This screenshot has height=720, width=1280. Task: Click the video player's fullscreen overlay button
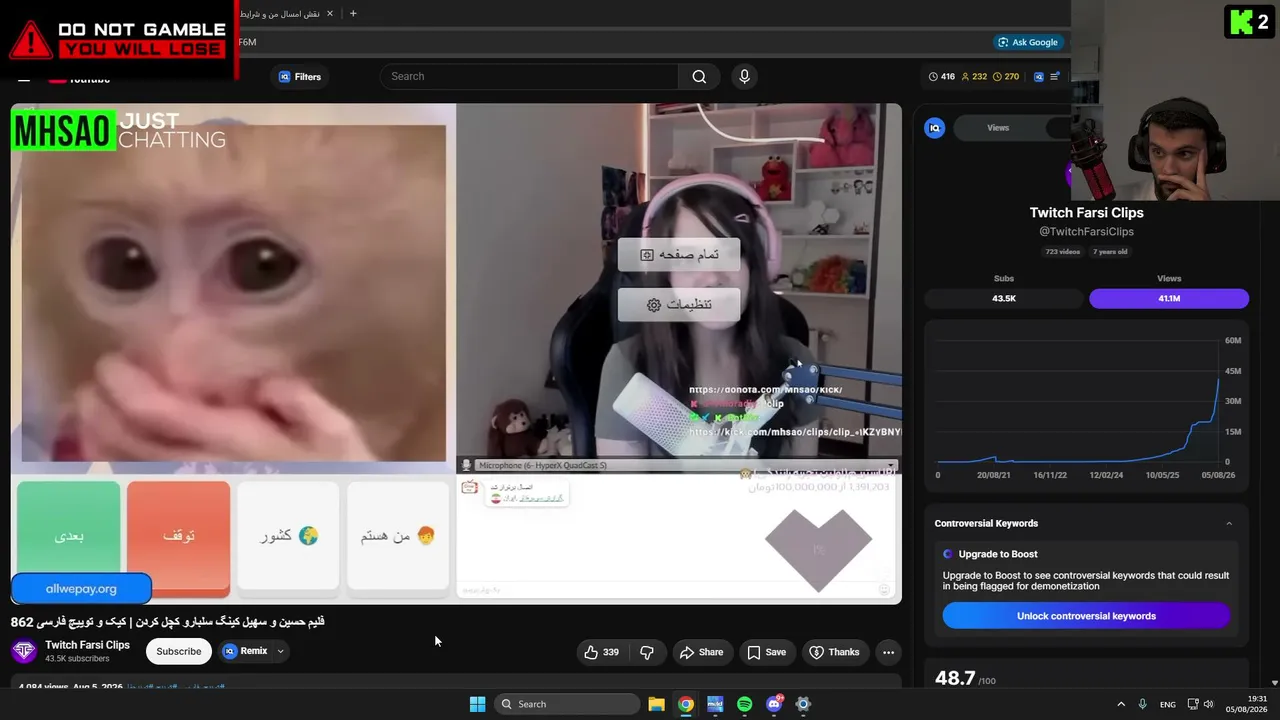click(679, 255)
